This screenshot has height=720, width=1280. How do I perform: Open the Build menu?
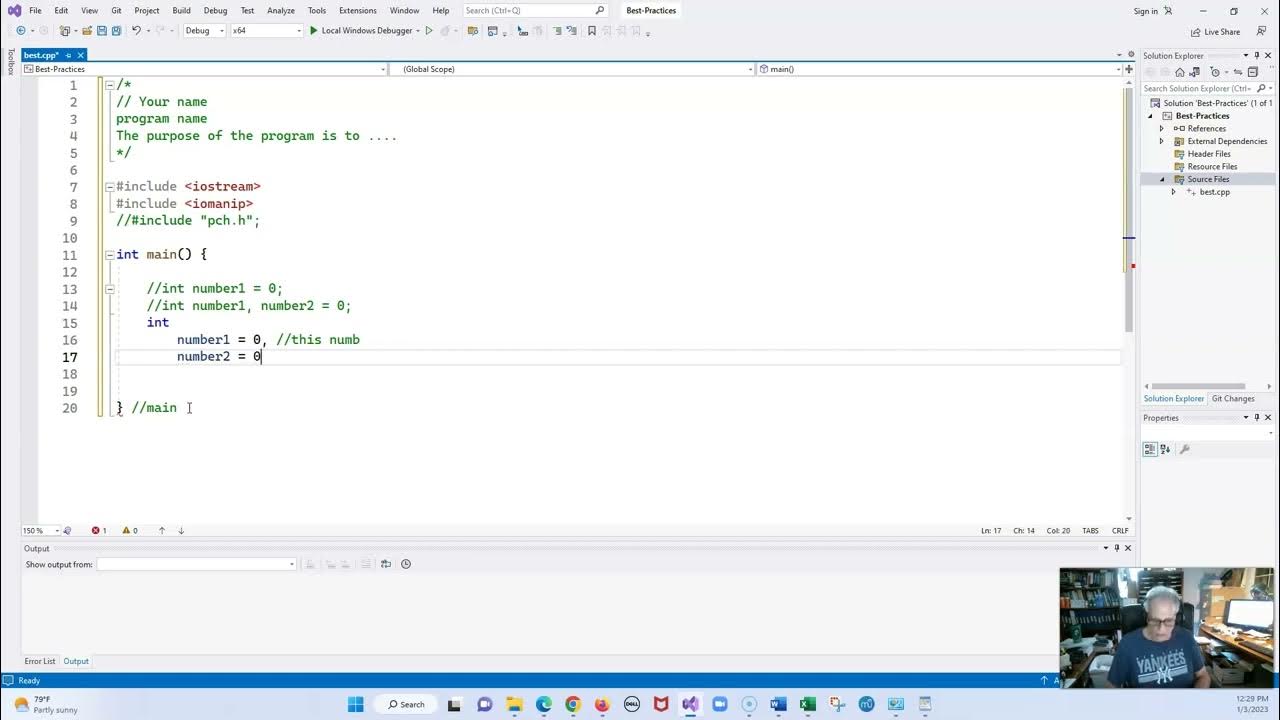181,11
